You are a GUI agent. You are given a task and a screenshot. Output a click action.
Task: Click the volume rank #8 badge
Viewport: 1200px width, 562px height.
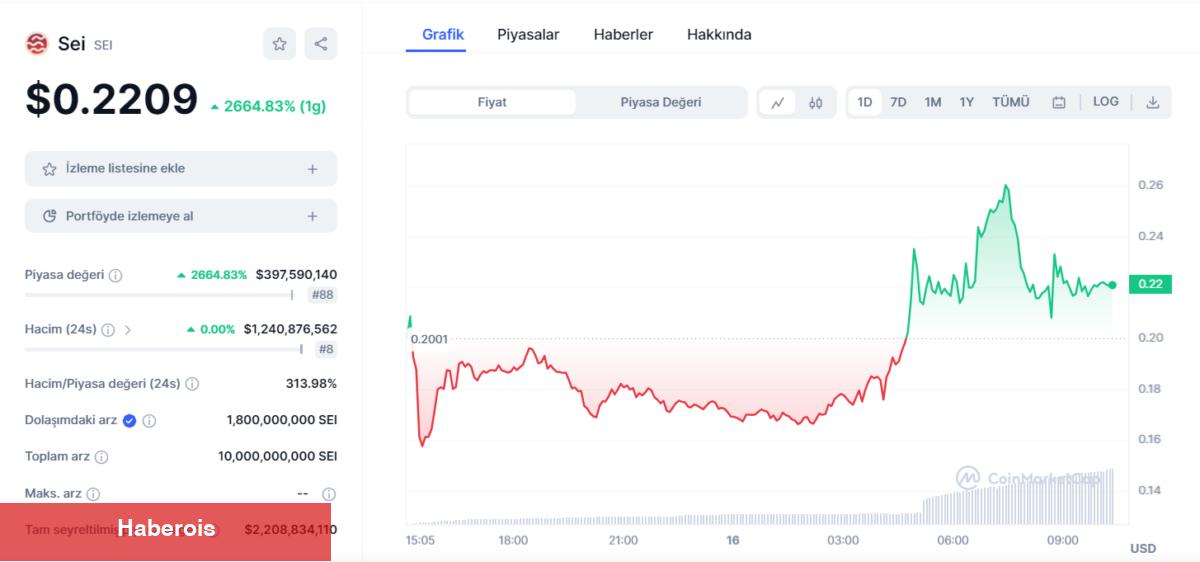point(326,349)
